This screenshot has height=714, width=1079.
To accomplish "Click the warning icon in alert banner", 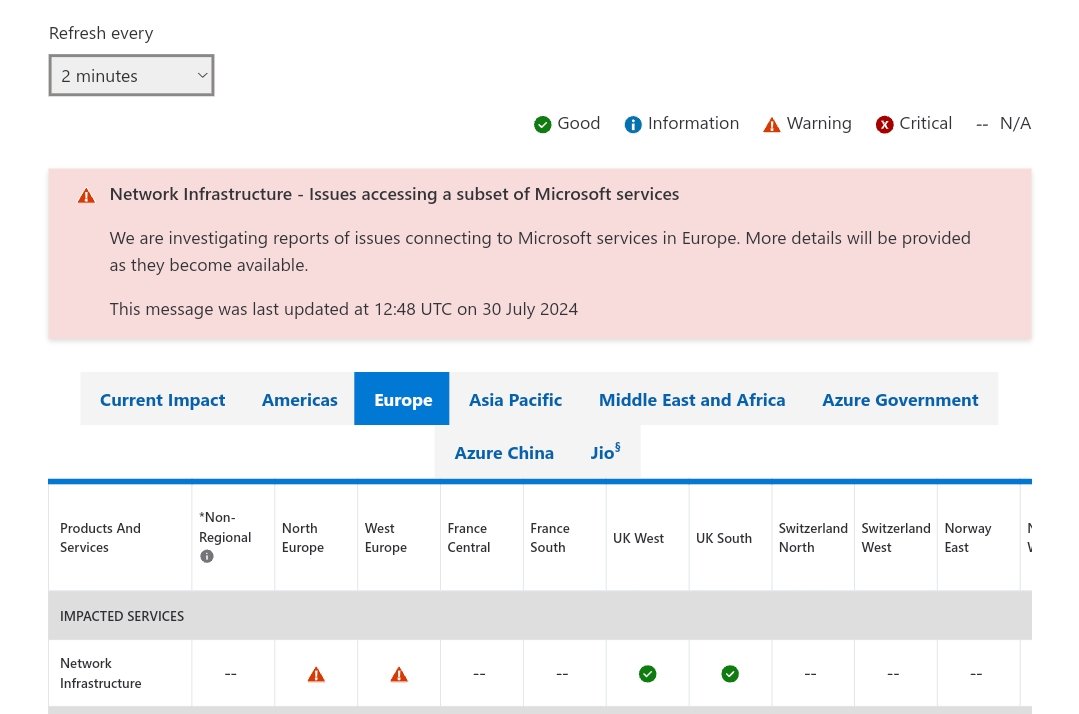I will 86,196.
